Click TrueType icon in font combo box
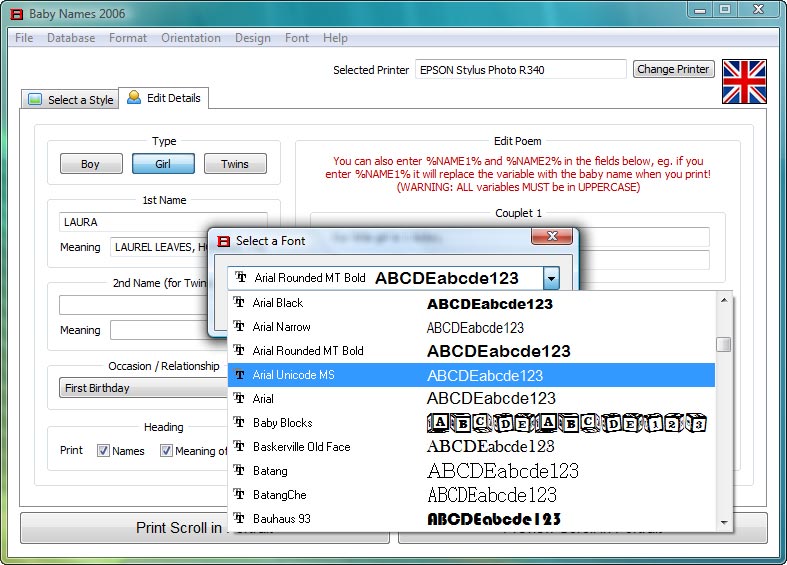The image size is (787, 565). (241, 277)
